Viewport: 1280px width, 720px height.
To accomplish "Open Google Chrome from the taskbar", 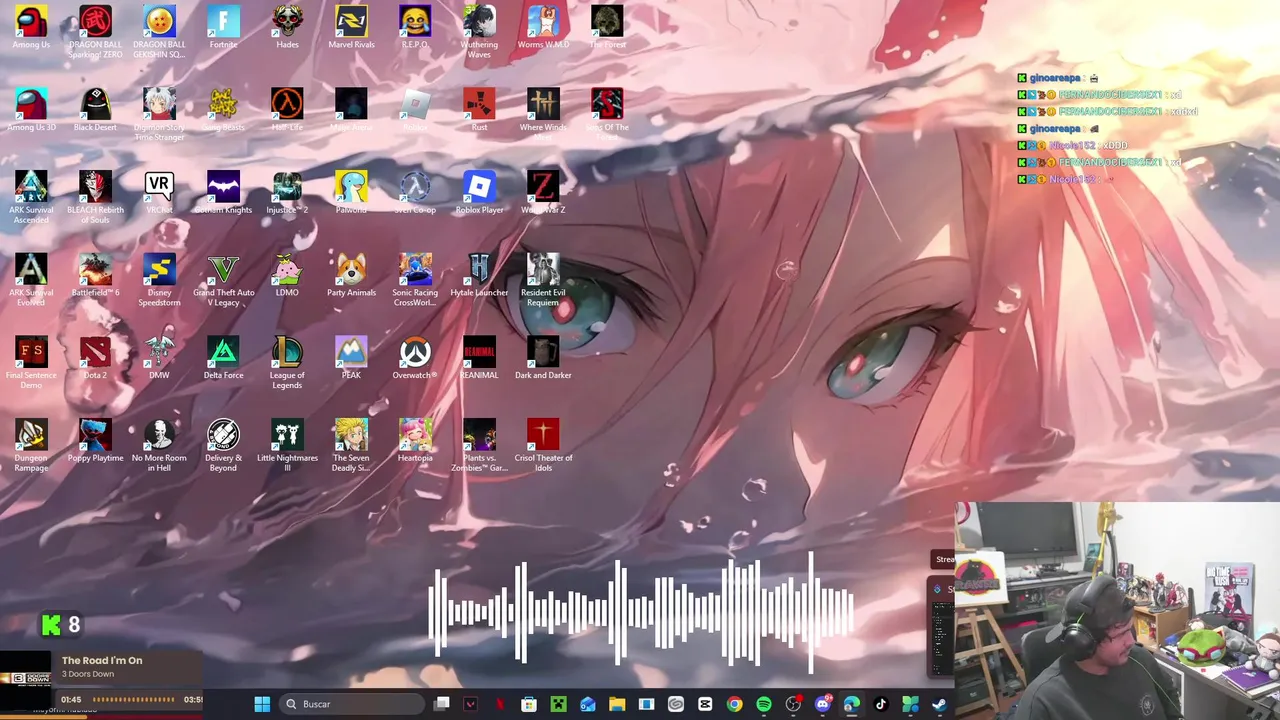I will 734,704.
